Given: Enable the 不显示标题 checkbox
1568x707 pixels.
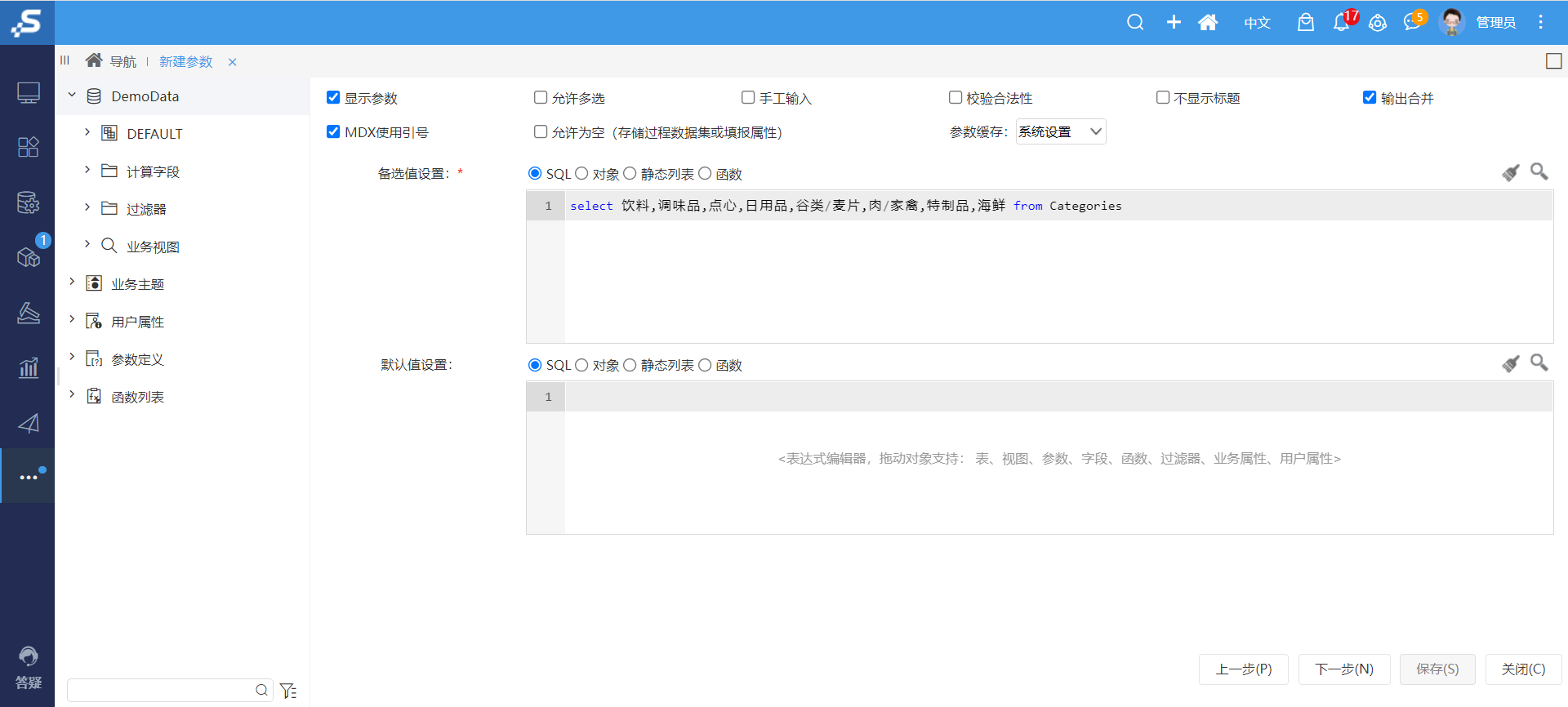Looking at the screenshot, I should pos(1163,97).
